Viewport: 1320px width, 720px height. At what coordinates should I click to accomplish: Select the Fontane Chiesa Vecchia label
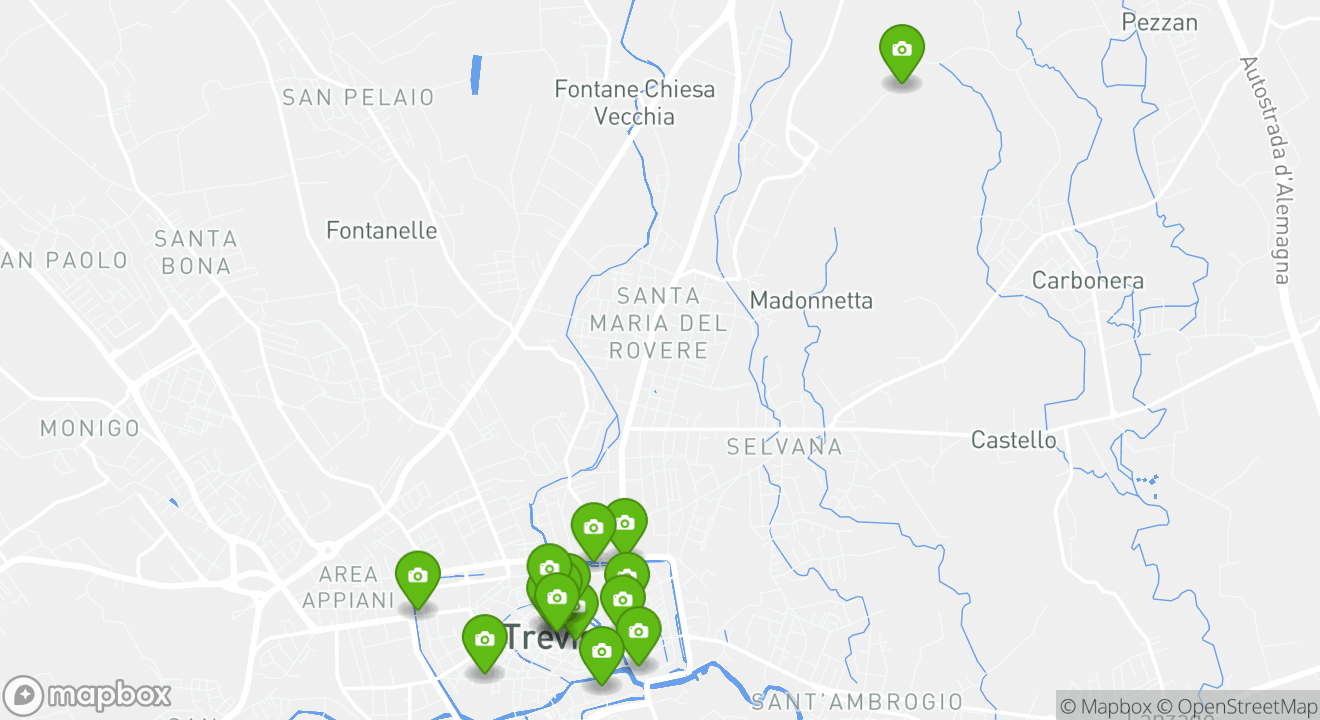pos(635,103)
